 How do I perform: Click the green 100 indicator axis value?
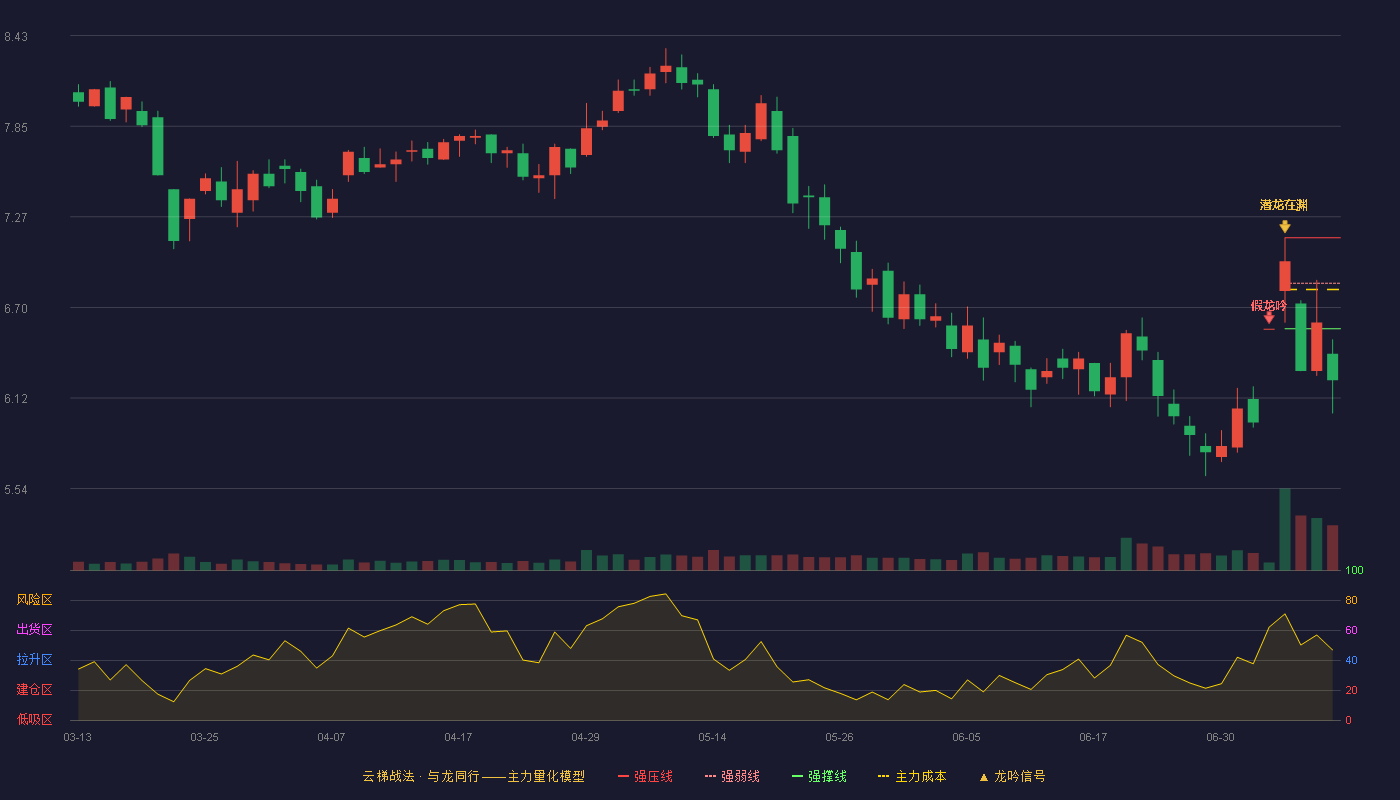point(1354,570)
